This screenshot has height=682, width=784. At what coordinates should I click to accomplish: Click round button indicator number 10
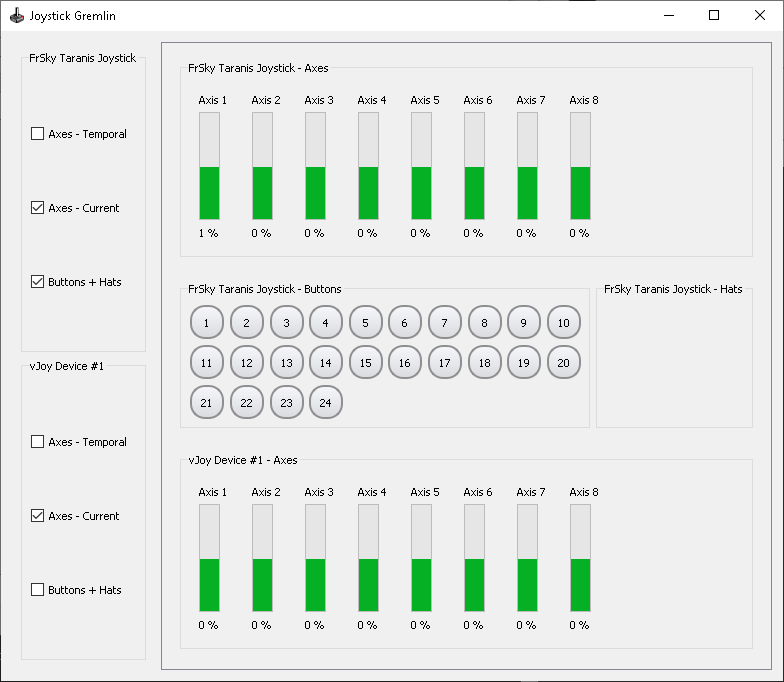(564, 322)
